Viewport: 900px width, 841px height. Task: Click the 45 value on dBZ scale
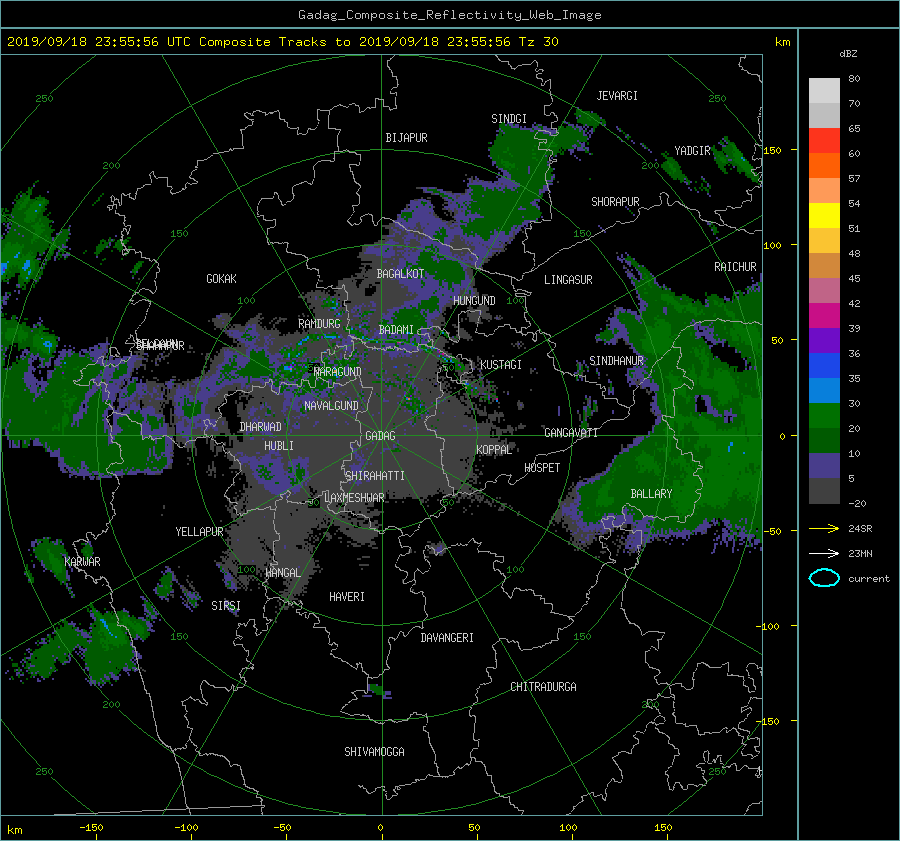854,278
